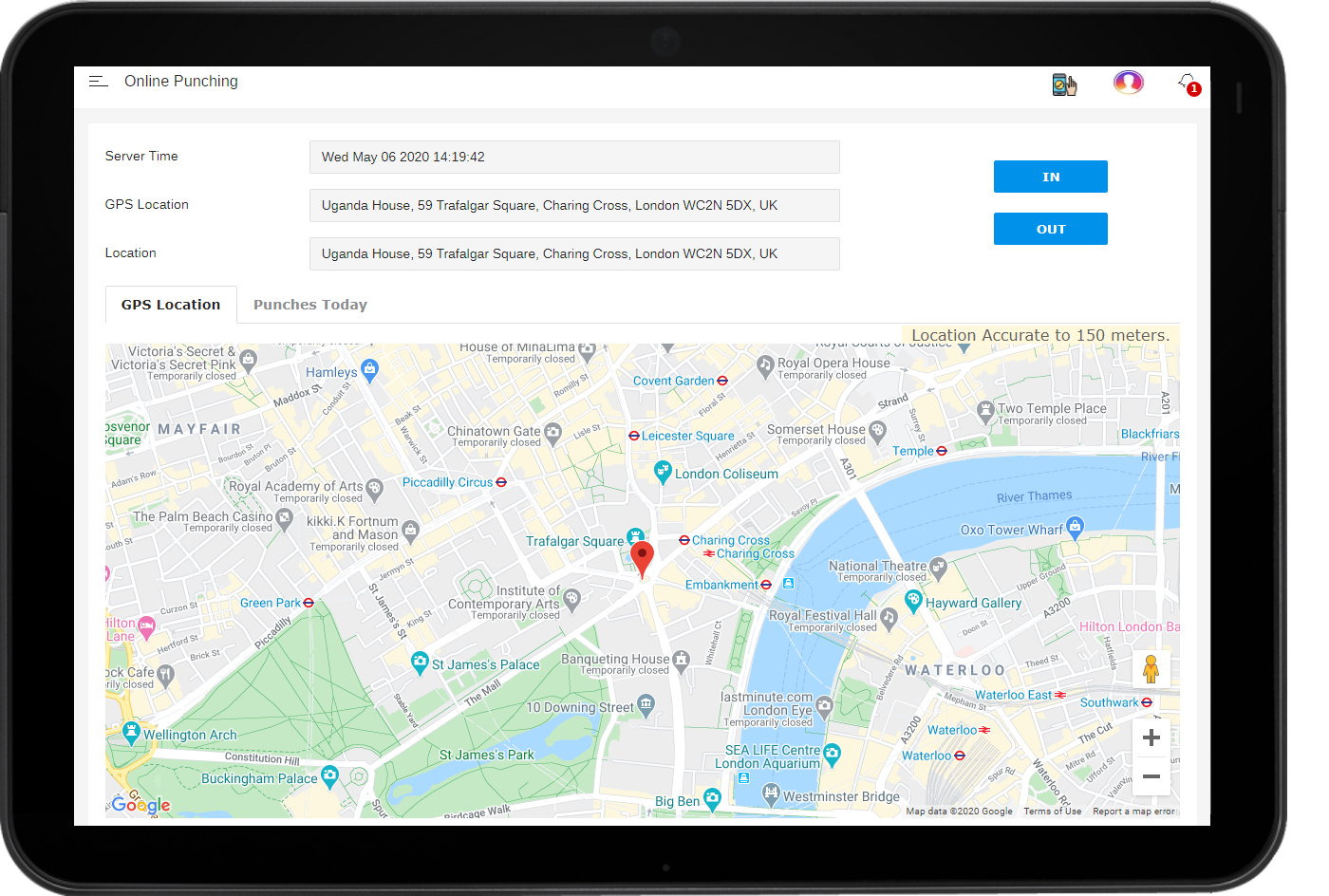This screenshot has height=896, width=1329.
Task: Click the Leicester Square tube icon
Action: coord(634,436)
